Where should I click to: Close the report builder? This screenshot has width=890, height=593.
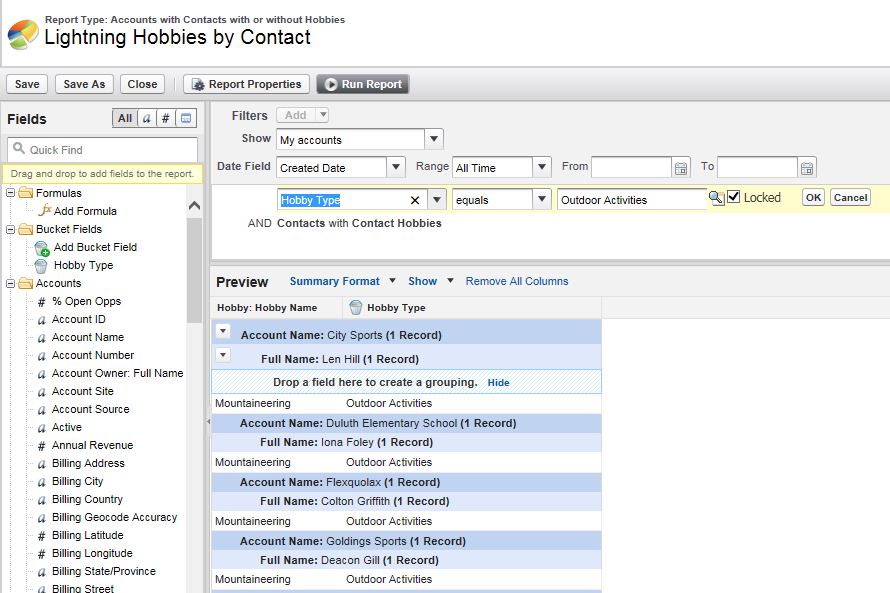(142, 84)
